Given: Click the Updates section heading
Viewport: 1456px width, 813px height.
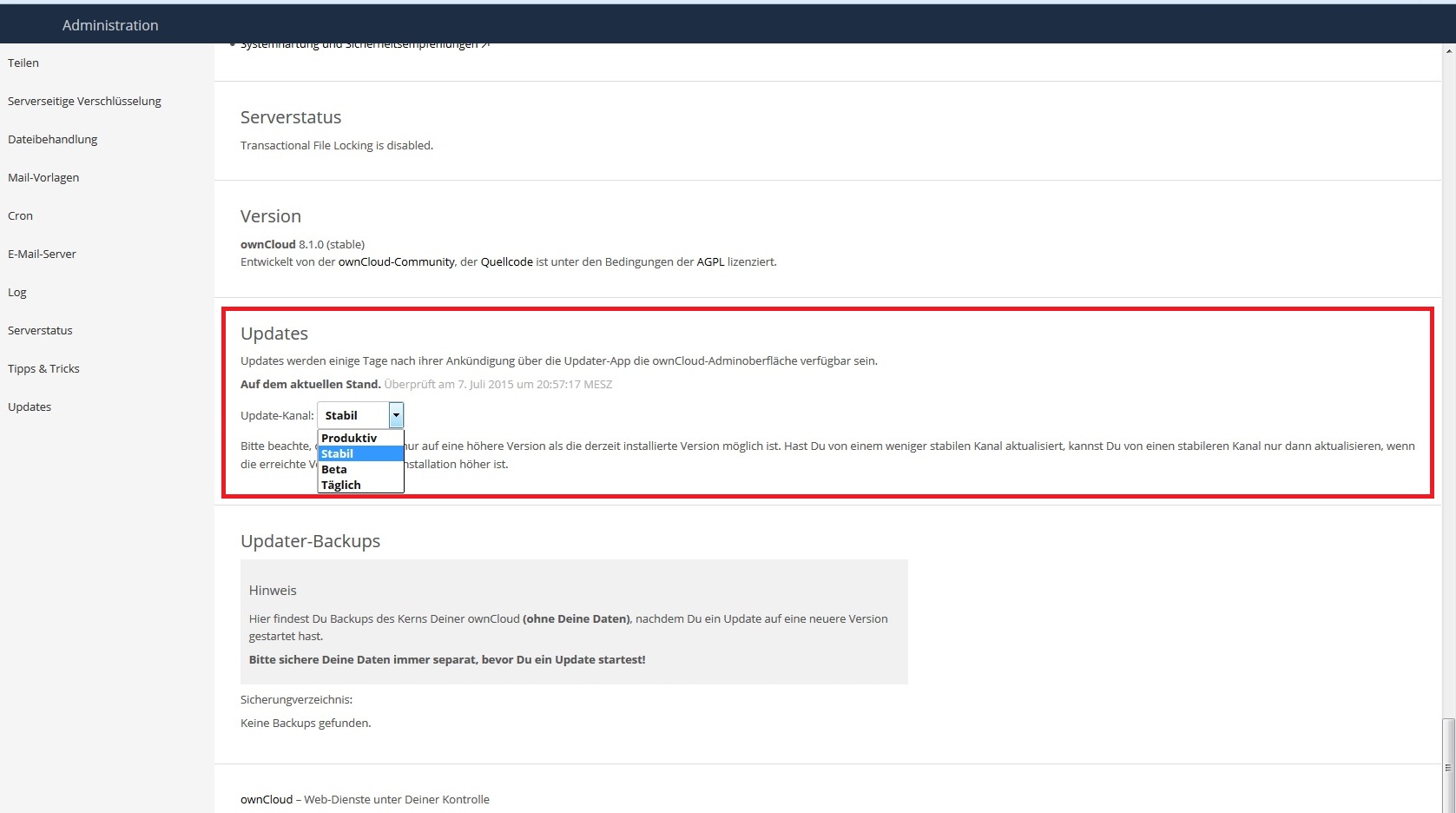Looking at the screenshot, I should pos(274,334).
